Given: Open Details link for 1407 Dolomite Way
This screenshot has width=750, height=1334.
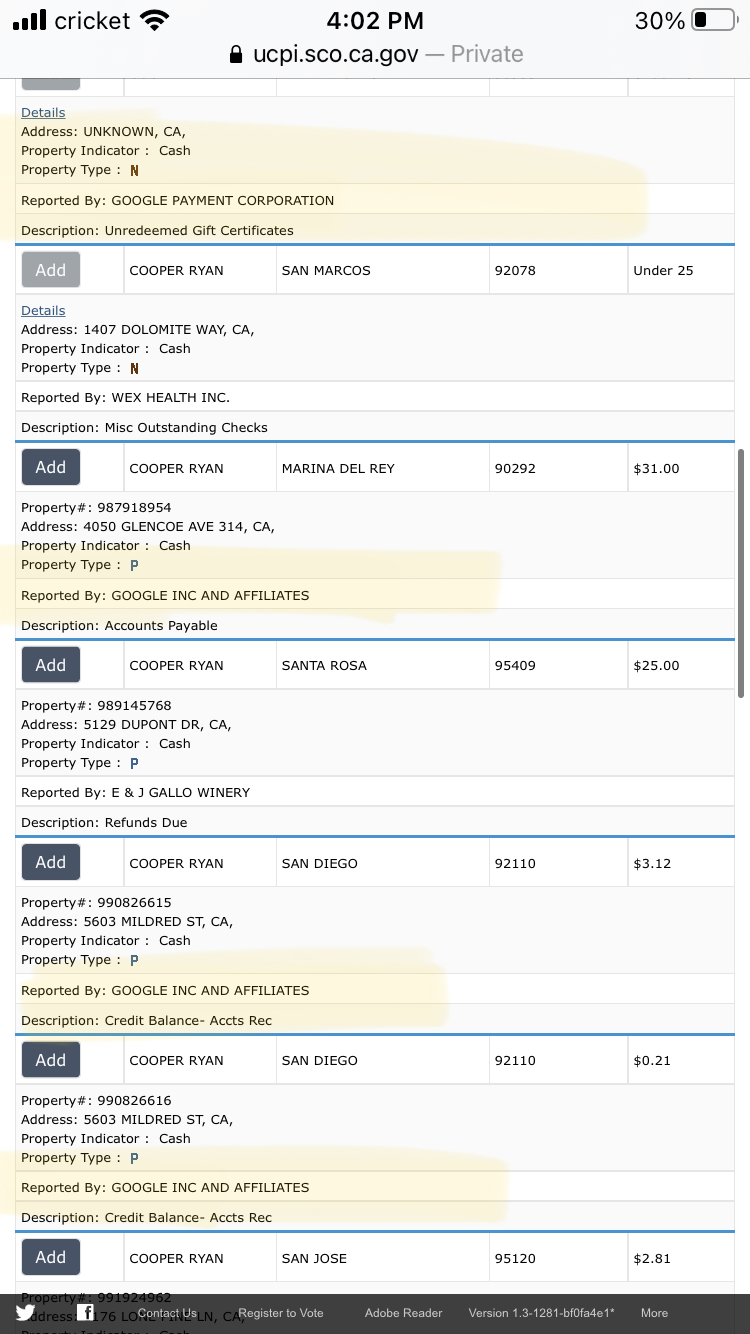Looking at the screenshot, I should click(x=43, y=311).
